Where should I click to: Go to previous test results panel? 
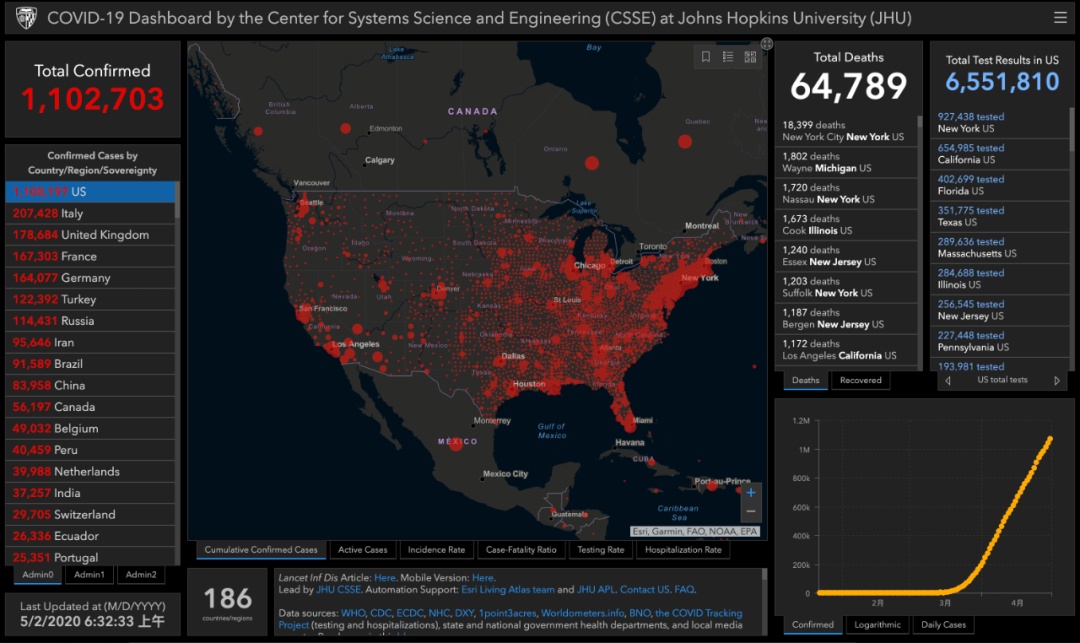(x=948, y=381)
